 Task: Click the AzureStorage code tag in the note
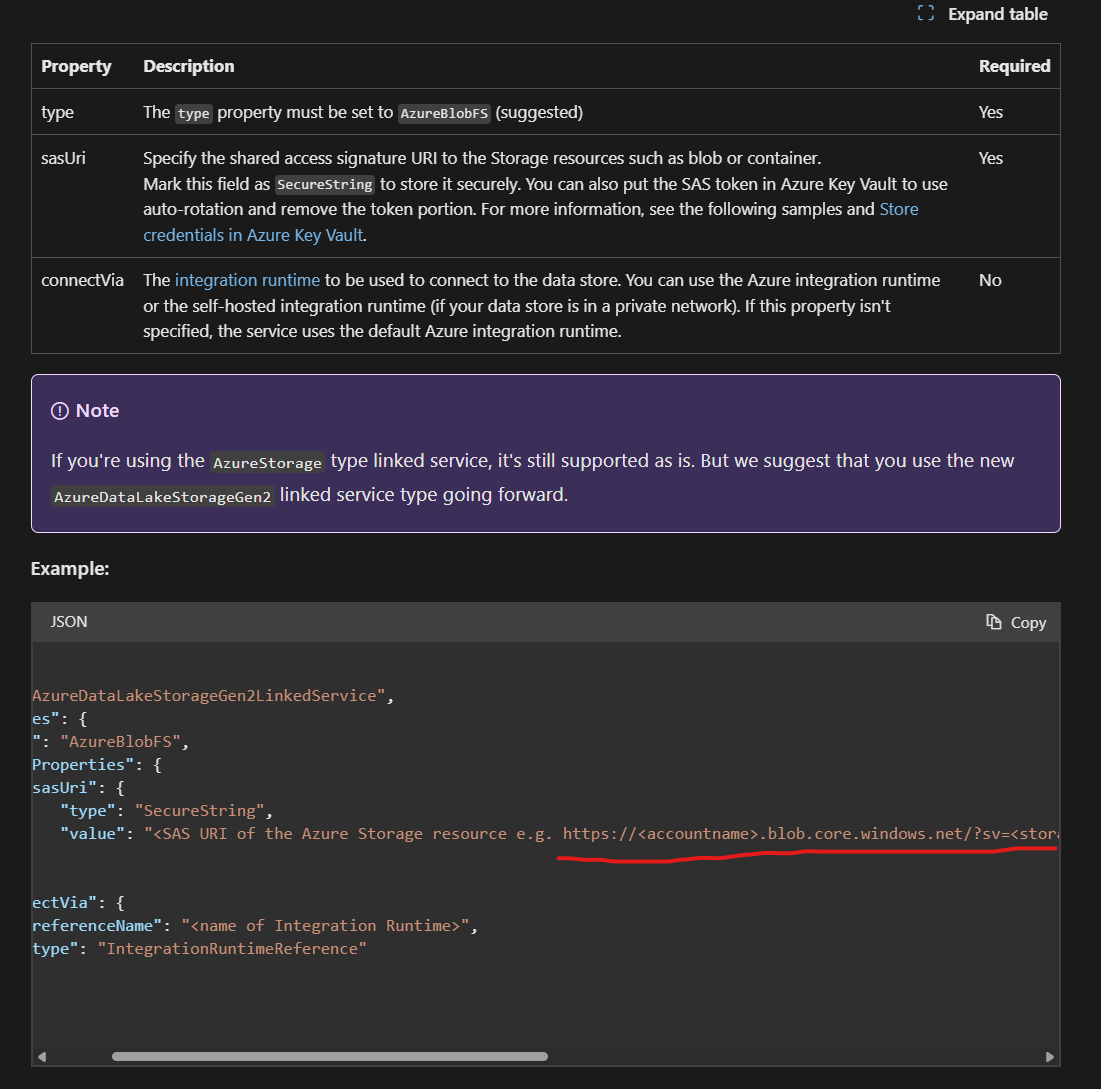click(267, 462)
